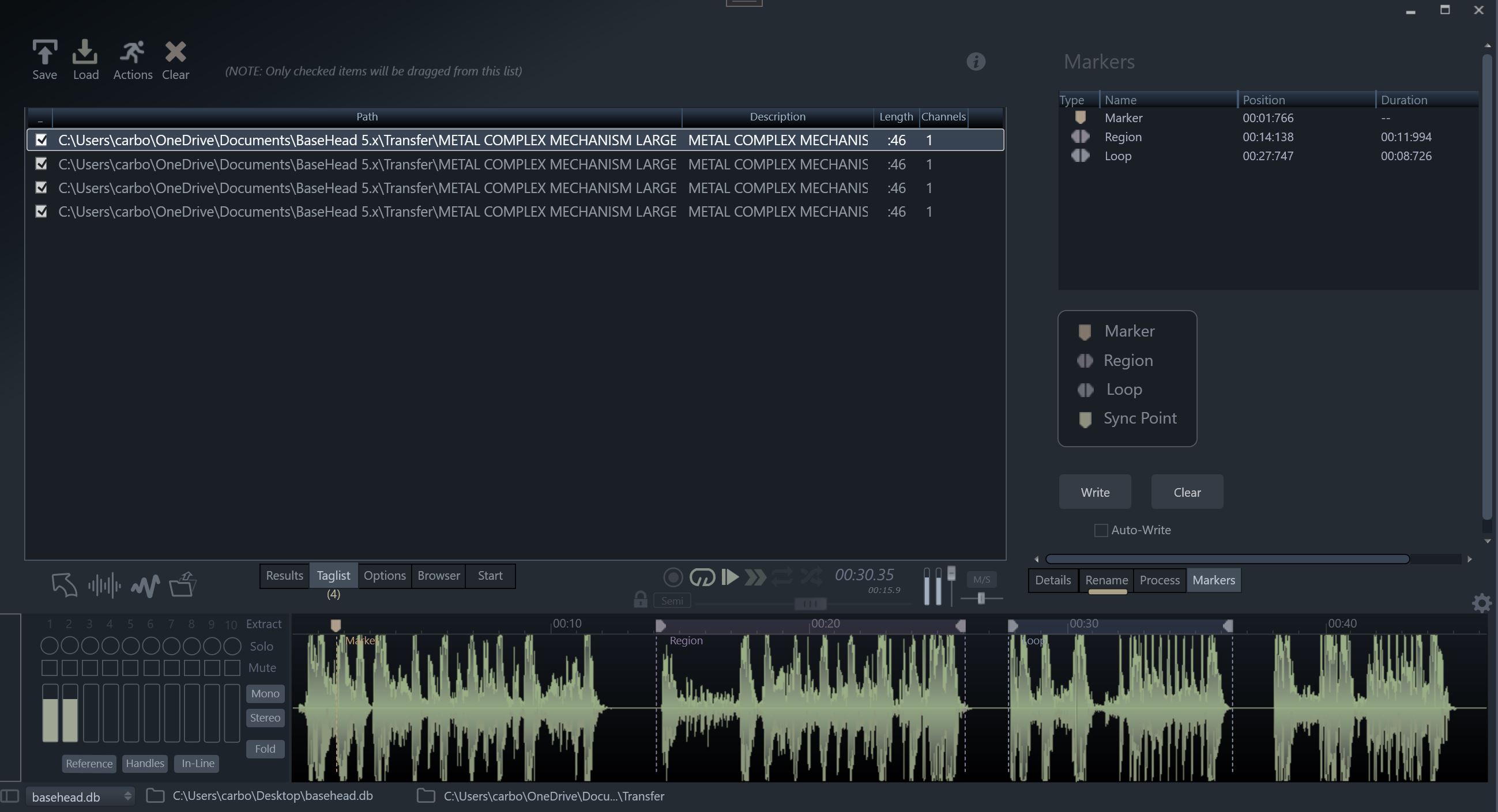Click the padlock lock icon
Screen dimensions: 1498x812
point(640,599)
